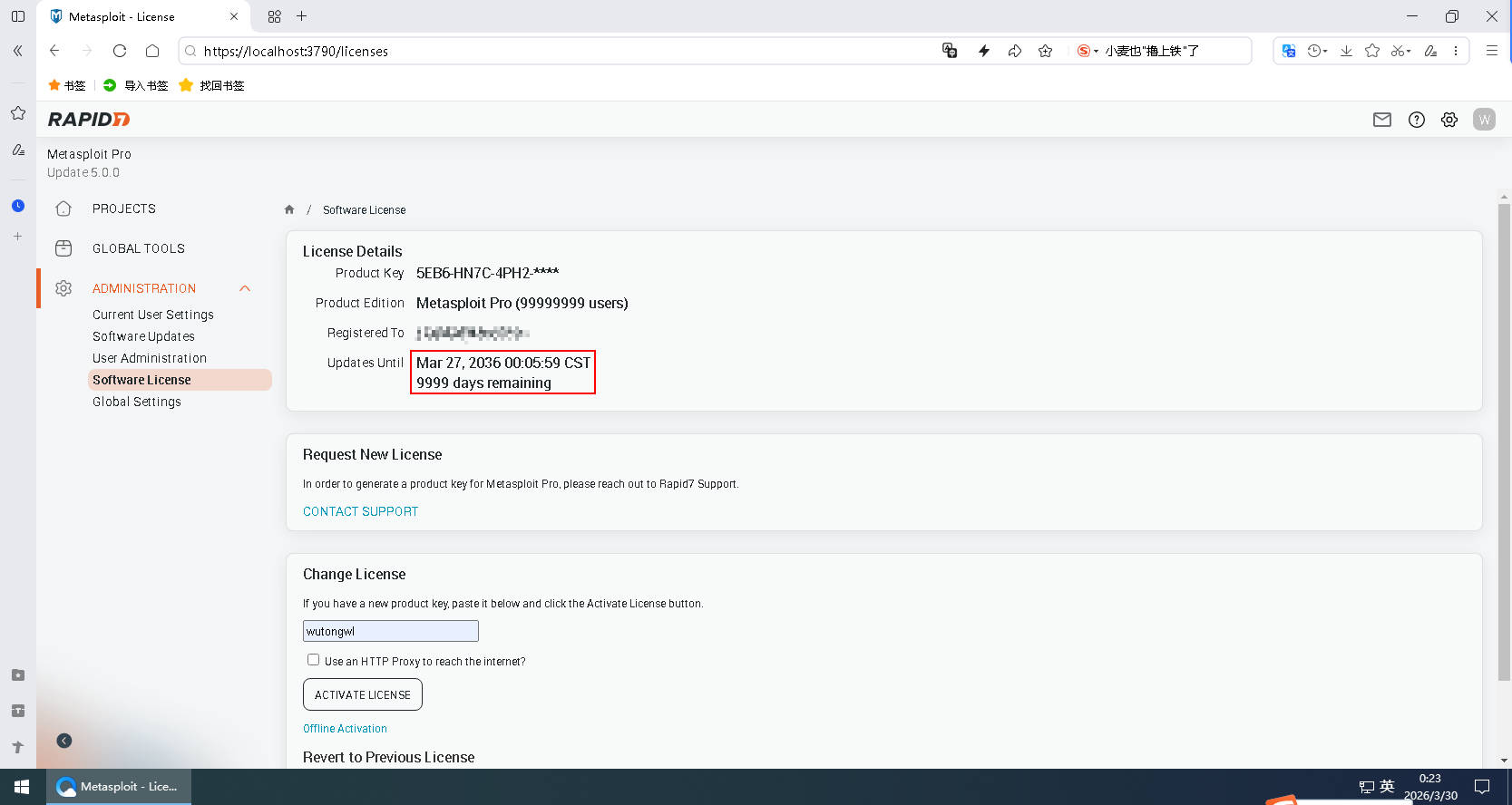Click the mail notifications icon in header
The height and width of the screenshot is (805, 1512).
click(x=1381, y=120)
